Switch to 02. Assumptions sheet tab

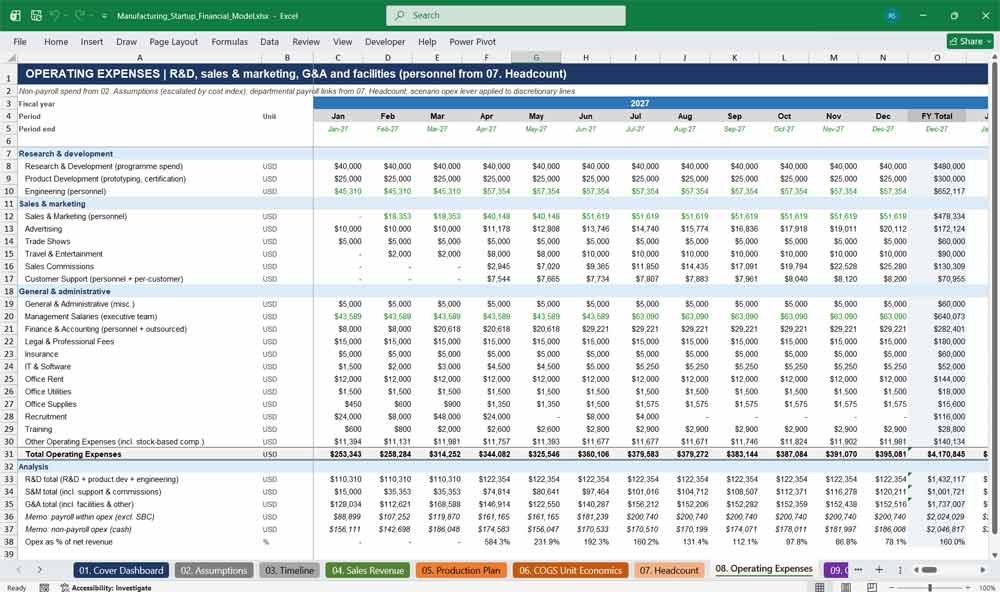click(x=214, y=570)
